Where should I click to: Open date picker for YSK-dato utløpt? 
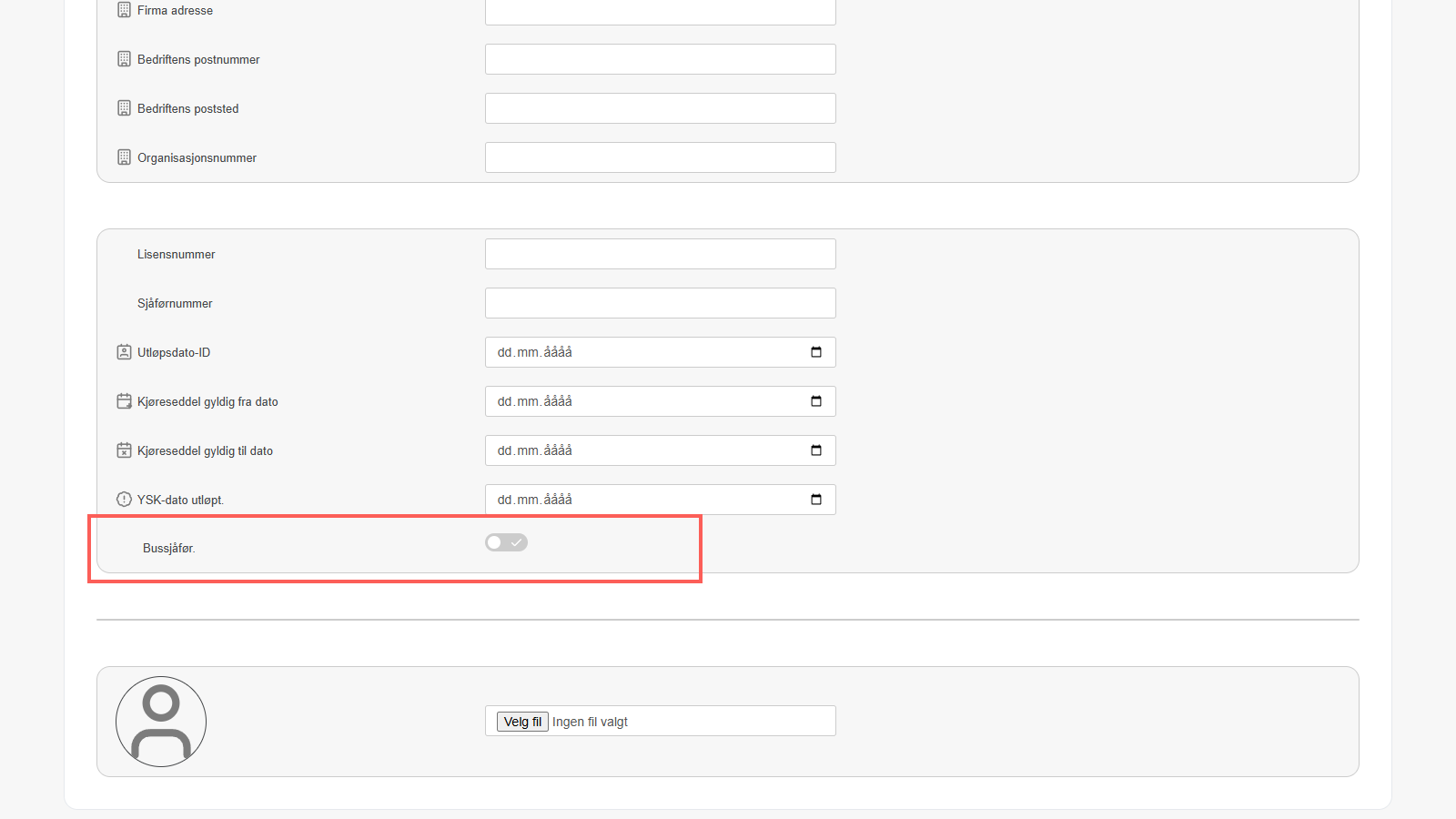(816, 500)
